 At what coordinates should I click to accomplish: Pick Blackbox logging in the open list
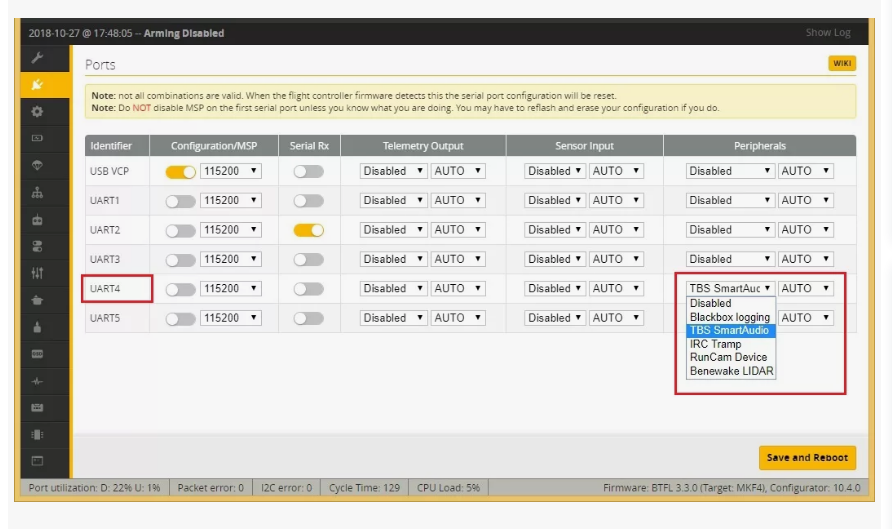tap(730, 317)
